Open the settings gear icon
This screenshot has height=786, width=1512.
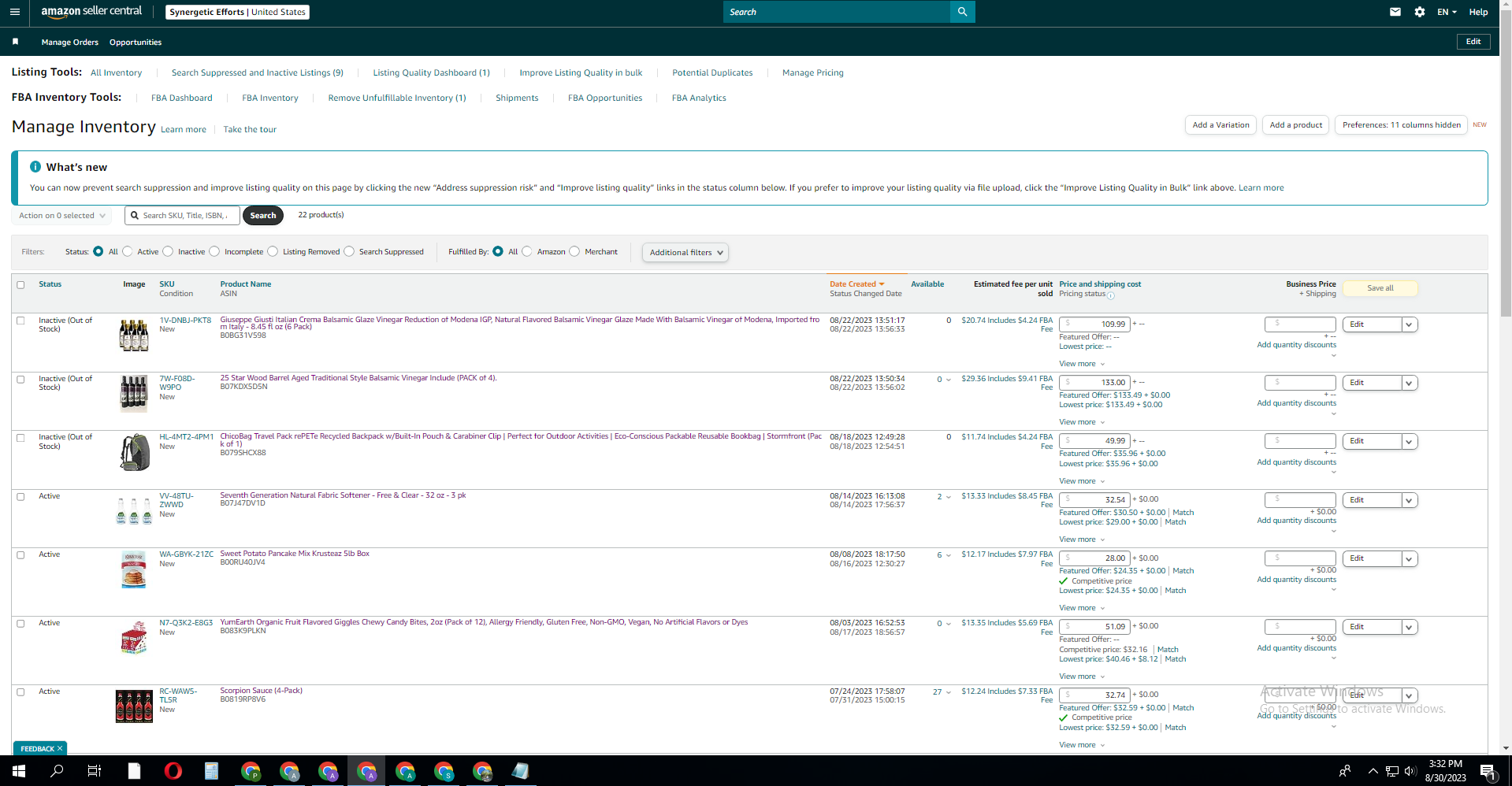point(1419,12)
